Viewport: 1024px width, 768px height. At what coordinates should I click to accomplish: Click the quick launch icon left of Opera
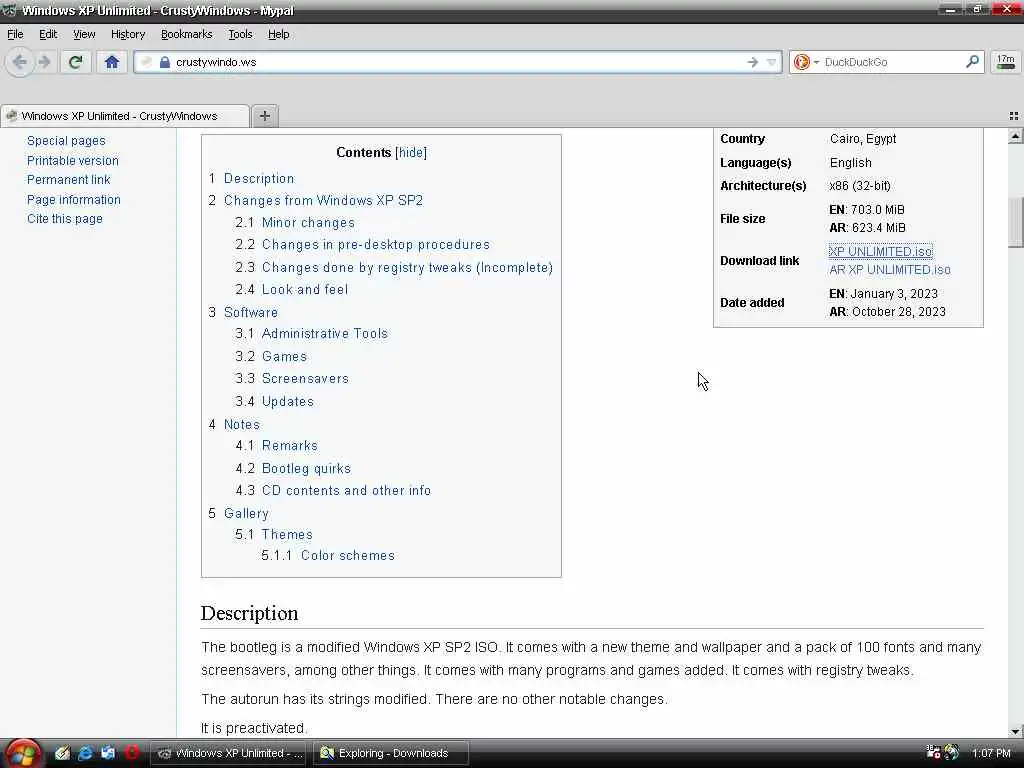tap(108, 753)
